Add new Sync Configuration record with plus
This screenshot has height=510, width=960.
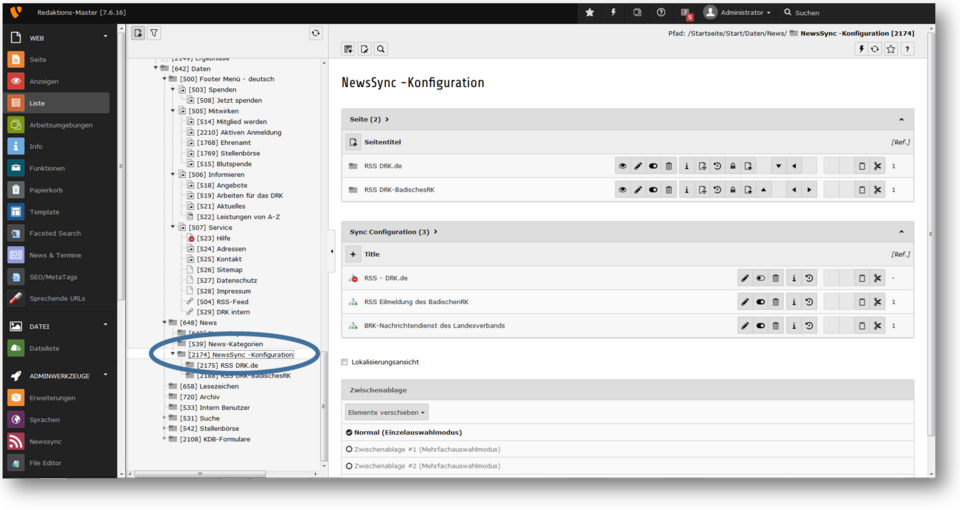point(353,254)
